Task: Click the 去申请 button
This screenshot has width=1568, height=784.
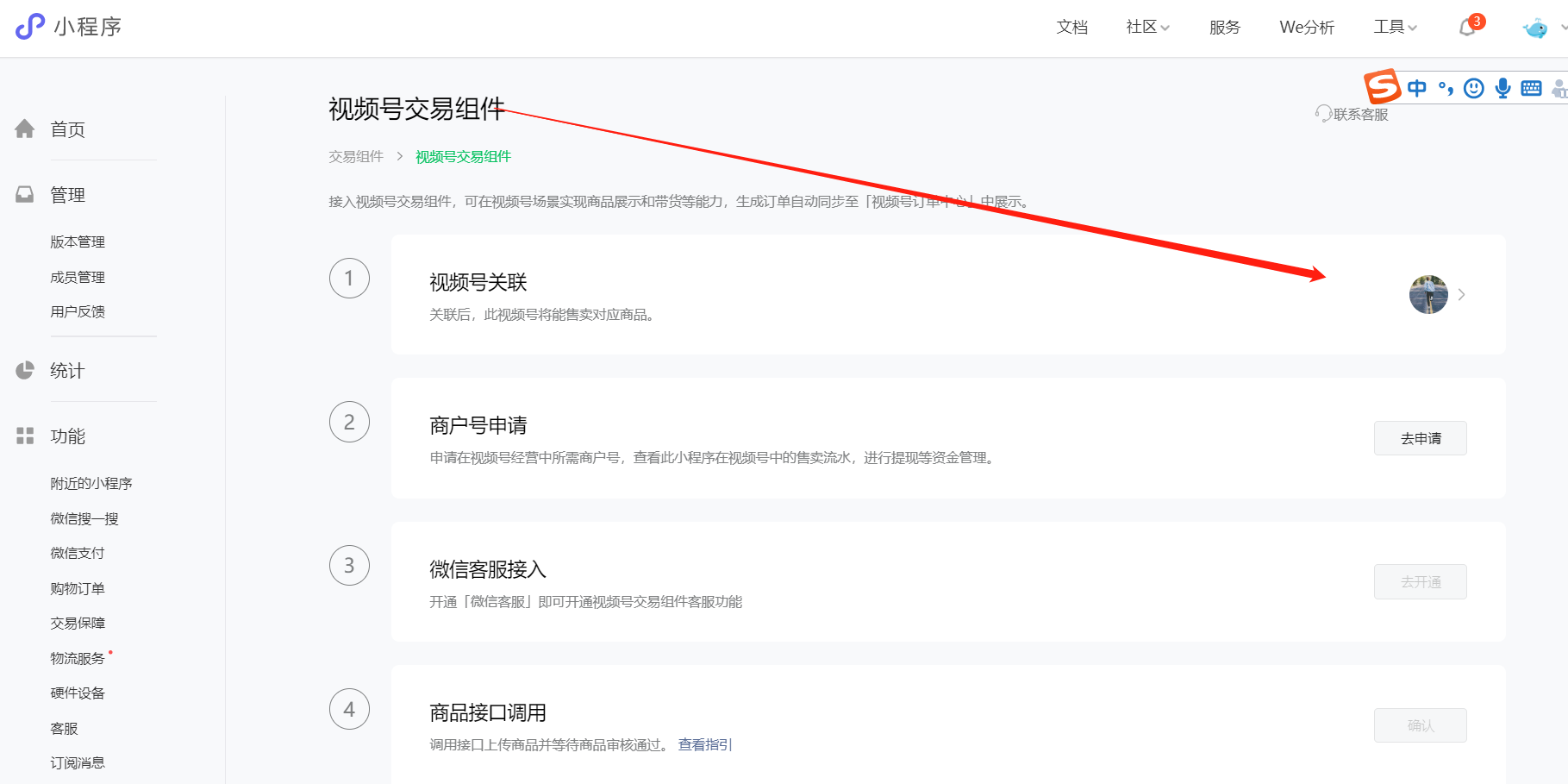Action: click(1421, 438)
